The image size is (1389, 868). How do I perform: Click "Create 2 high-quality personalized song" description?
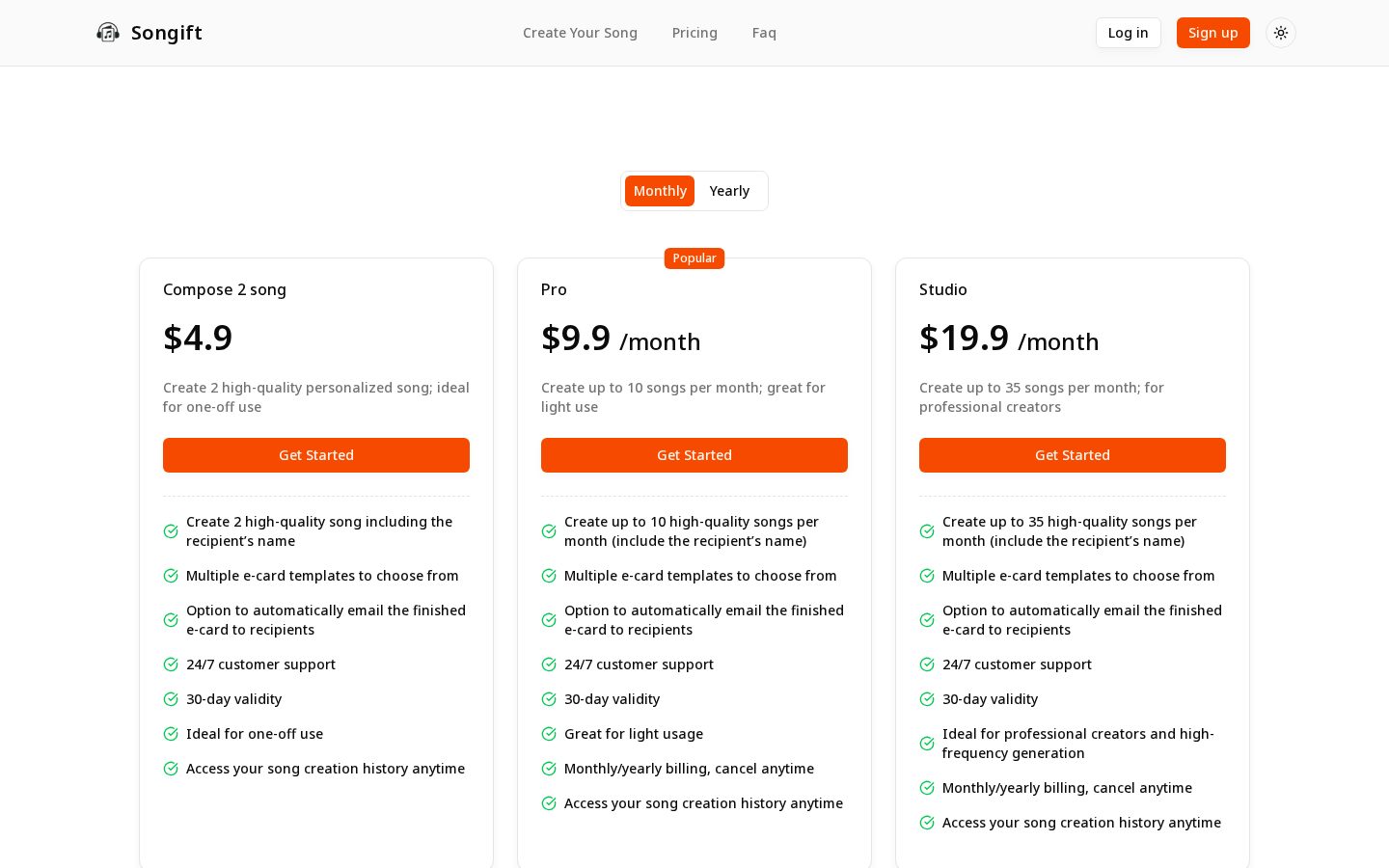click(x=316, y=397)
